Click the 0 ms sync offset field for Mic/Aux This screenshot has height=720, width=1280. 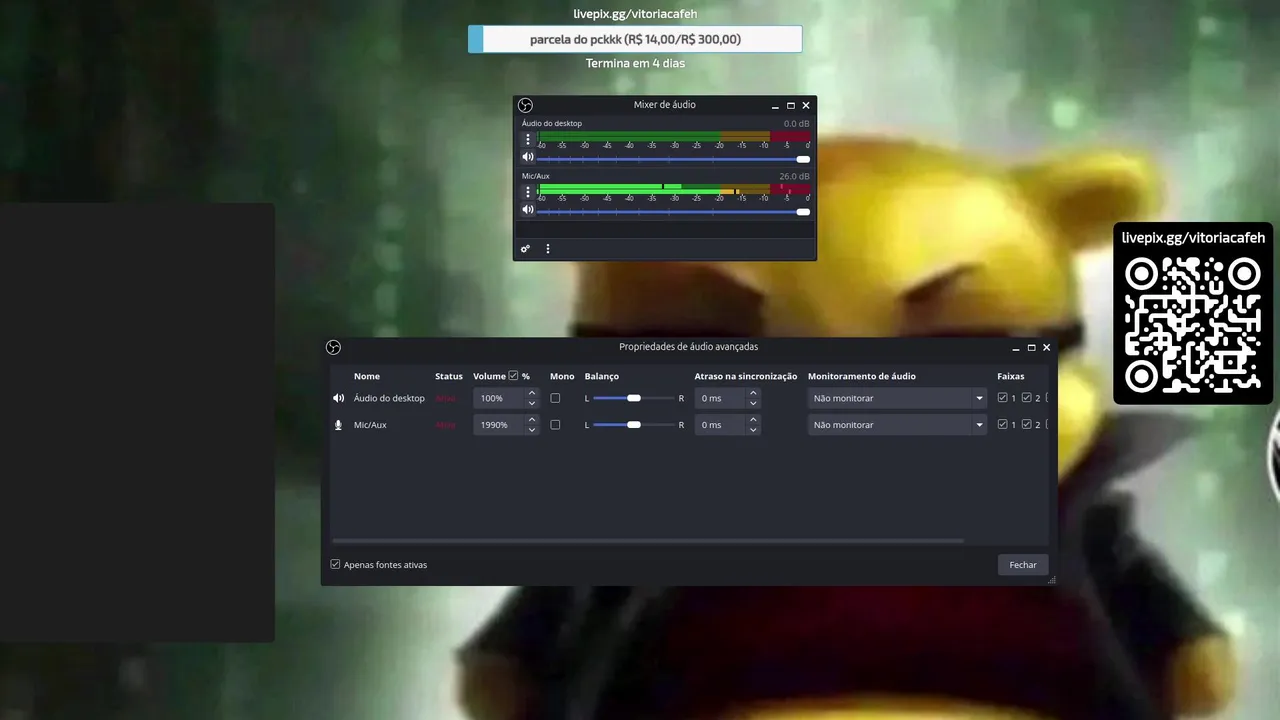[720, 425]
